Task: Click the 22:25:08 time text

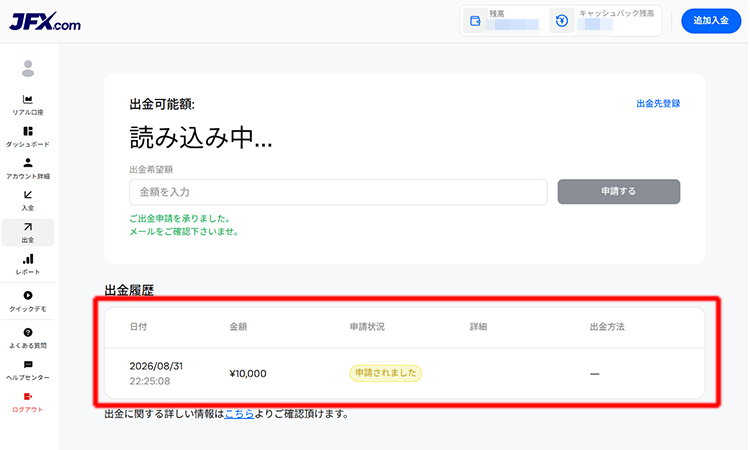Action: 150,381
